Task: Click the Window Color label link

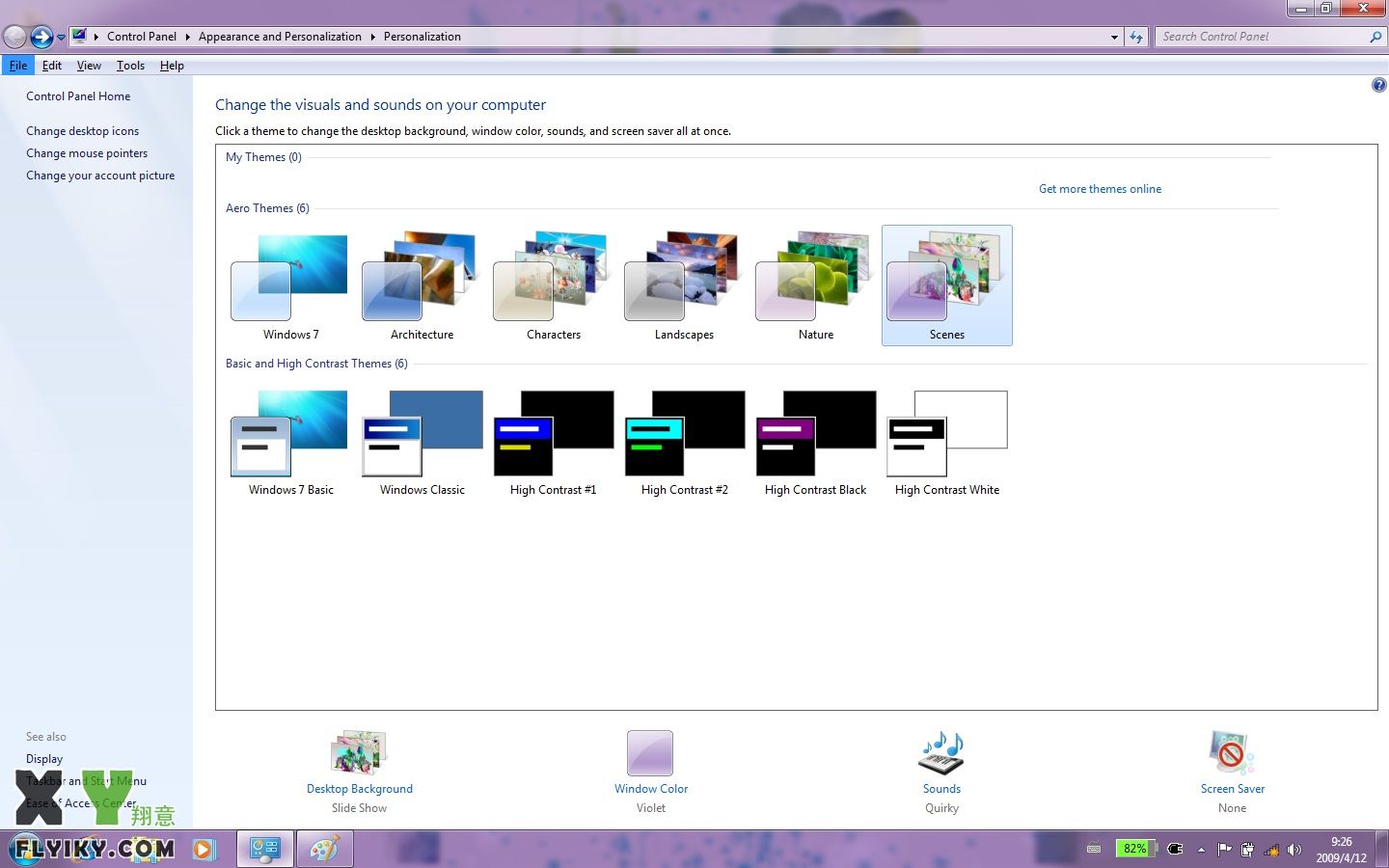Action: (651, 789)
